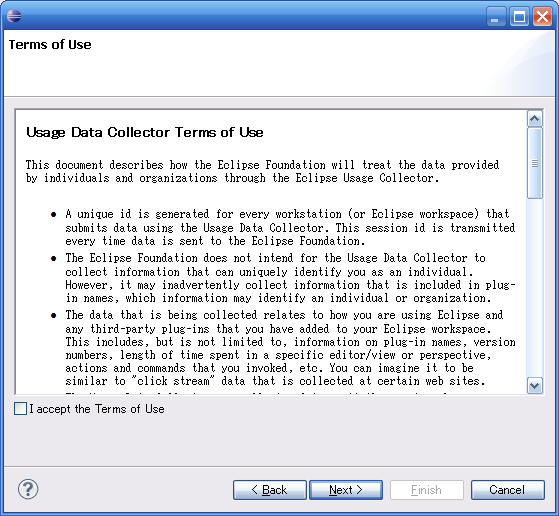Click the paragraph starting This document describes
Image resolution: width=559 pixels, height=516 pixels.
pyautogui.click(x=262, y=172)
